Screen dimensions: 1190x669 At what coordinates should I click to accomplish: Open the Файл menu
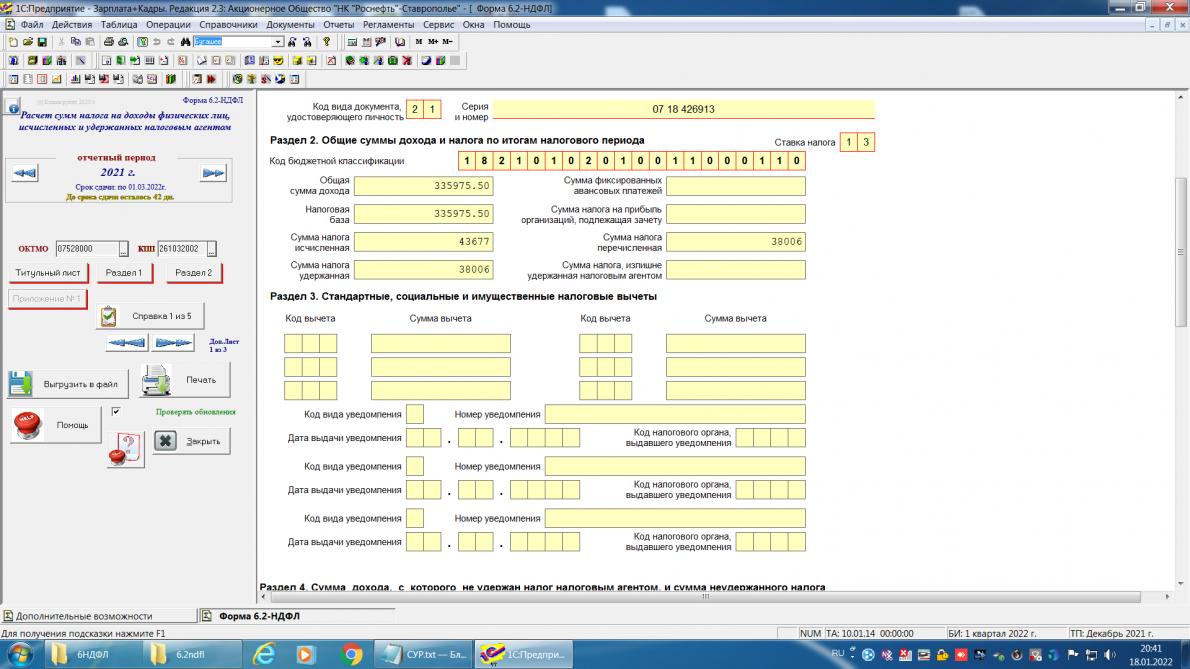(33, 24)
